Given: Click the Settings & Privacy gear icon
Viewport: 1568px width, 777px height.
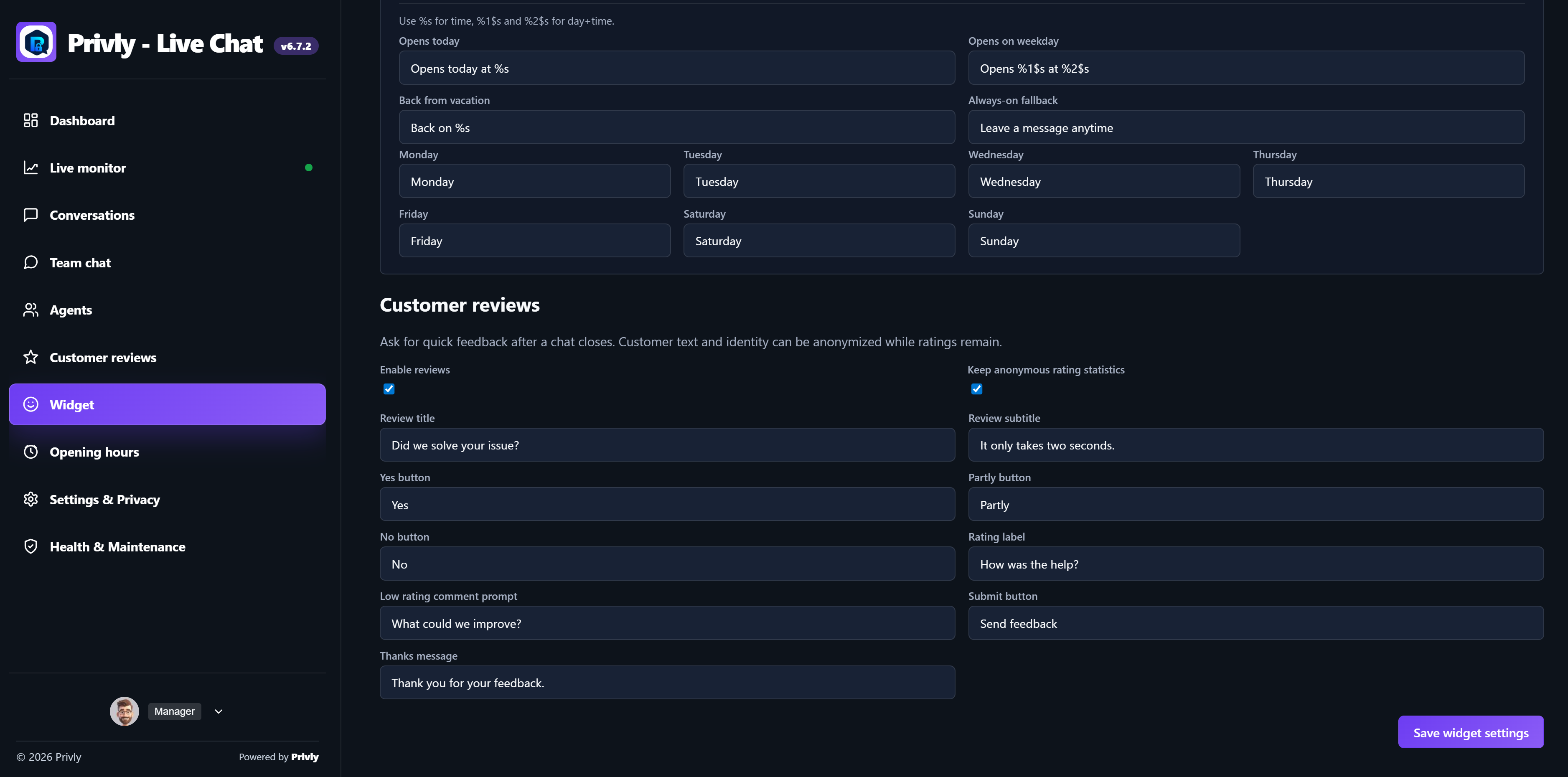Looking at the screenshot, I should (30, 500).
